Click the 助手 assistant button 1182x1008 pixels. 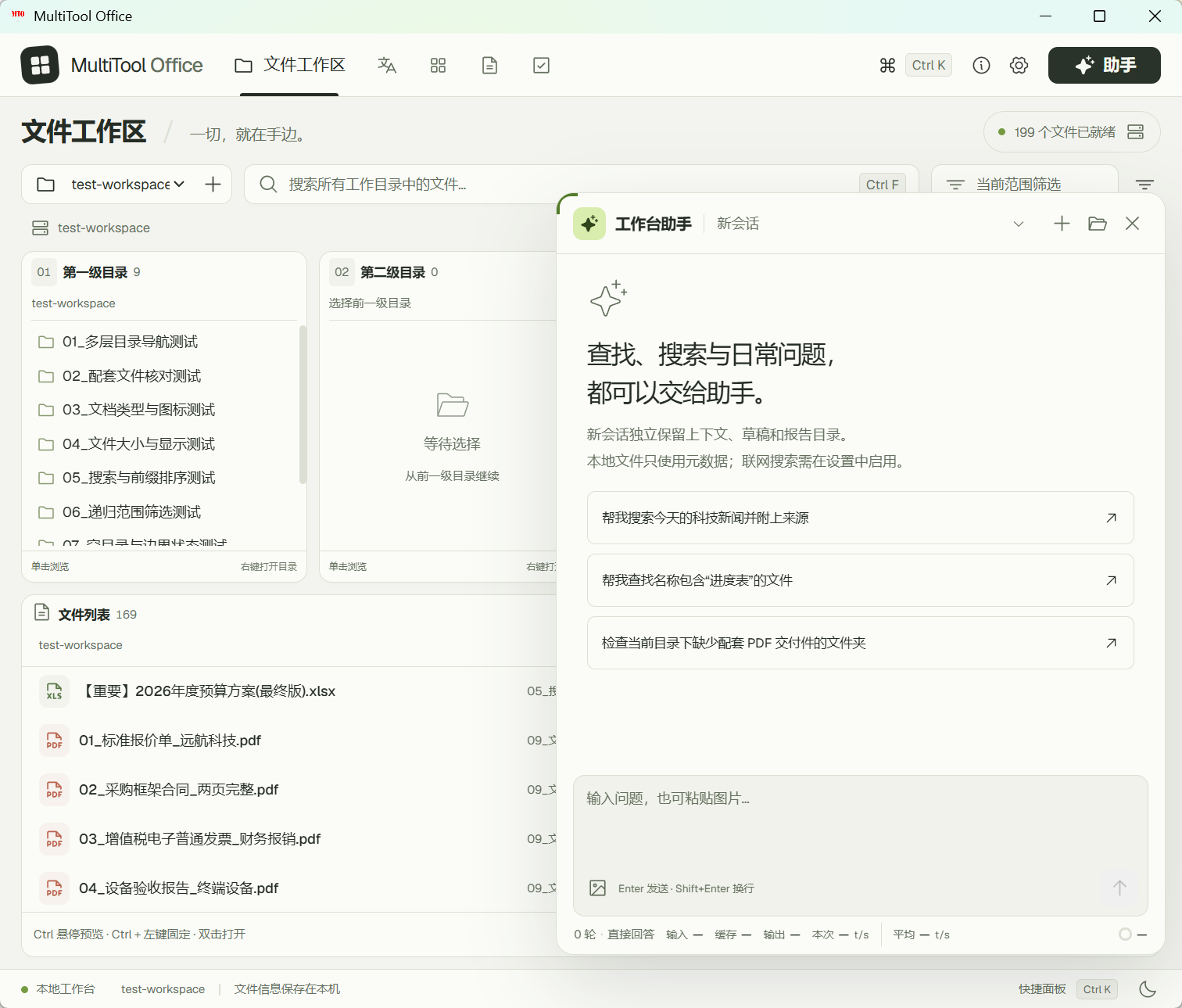1104,65
